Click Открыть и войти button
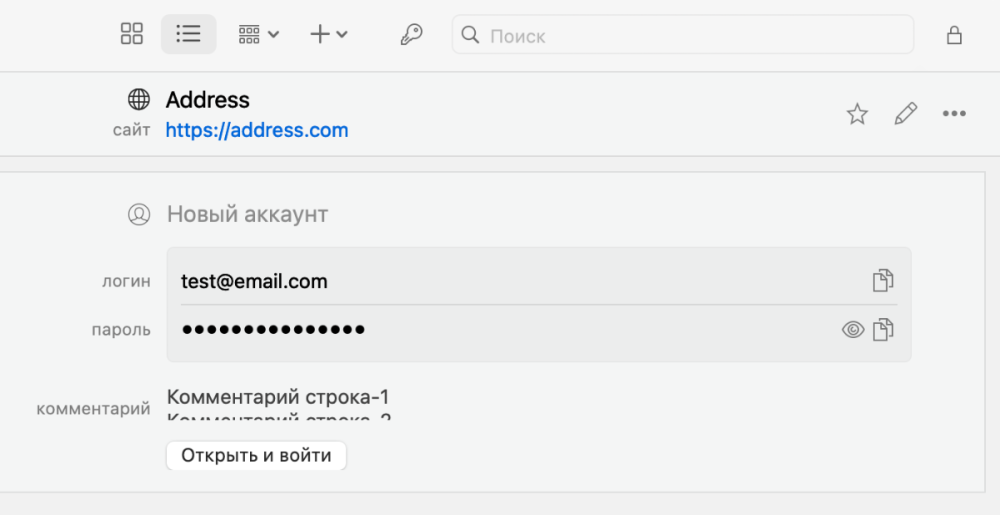The width and height of the screenshot is (1000, 515). pyautogui.click(x=256, y=455)
